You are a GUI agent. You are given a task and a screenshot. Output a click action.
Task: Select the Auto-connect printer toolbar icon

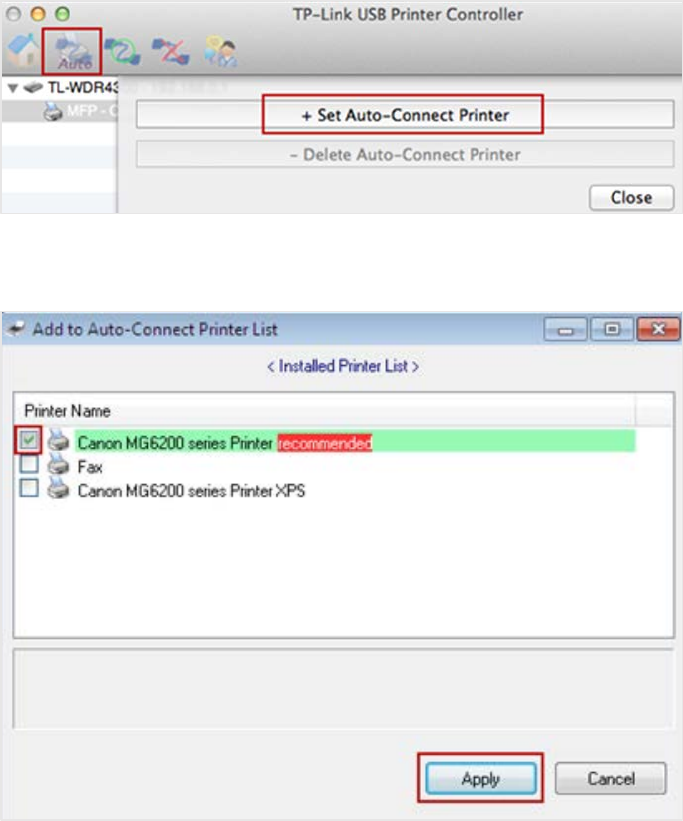click(x=73, y=52)
